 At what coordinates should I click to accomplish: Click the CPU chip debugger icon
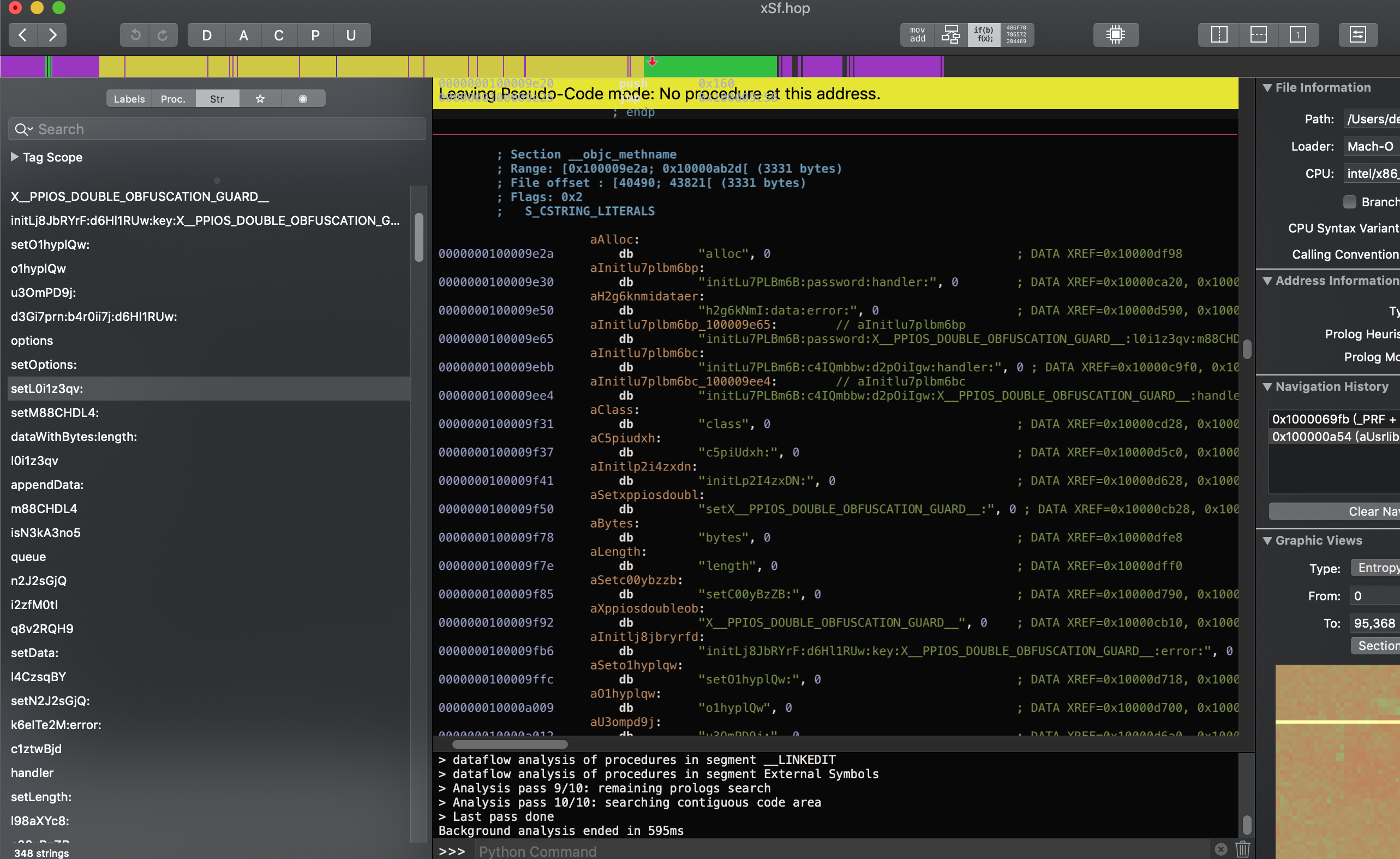(x=1115, y=35)
